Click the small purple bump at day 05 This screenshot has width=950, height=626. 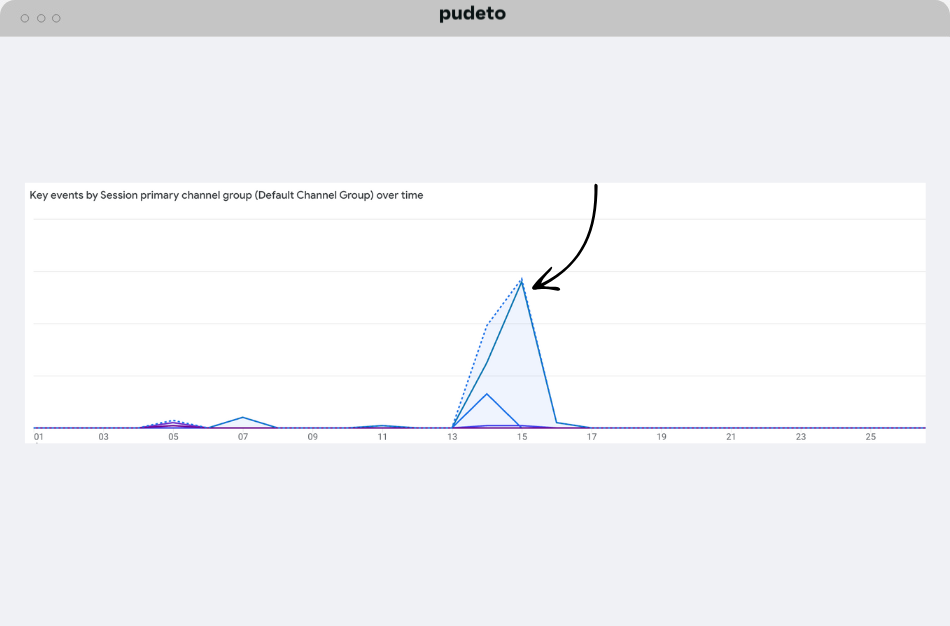173,425
